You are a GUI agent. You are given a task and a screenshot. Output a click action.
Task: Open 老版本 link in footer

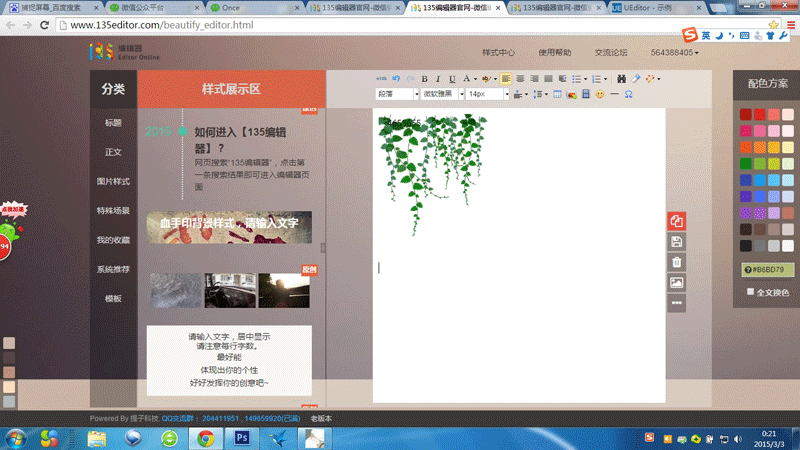click(x=321, y=418)
